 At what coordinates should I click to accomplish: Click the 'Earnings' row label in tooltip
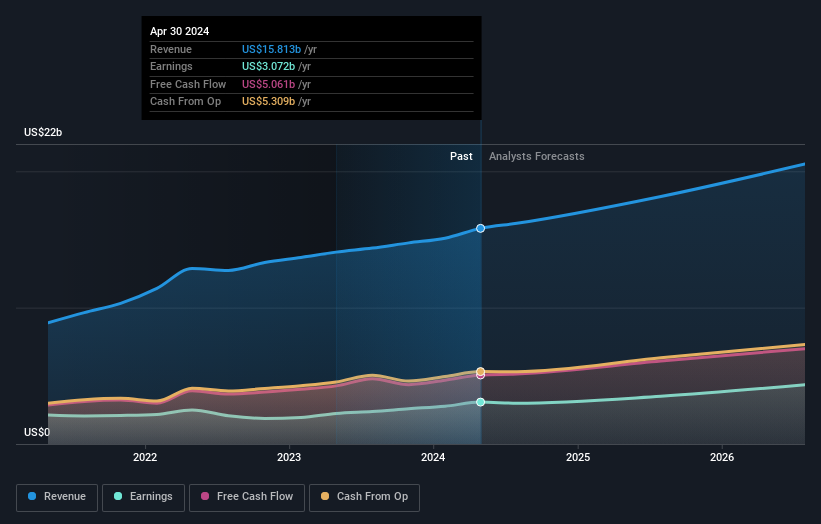(171, 66)
